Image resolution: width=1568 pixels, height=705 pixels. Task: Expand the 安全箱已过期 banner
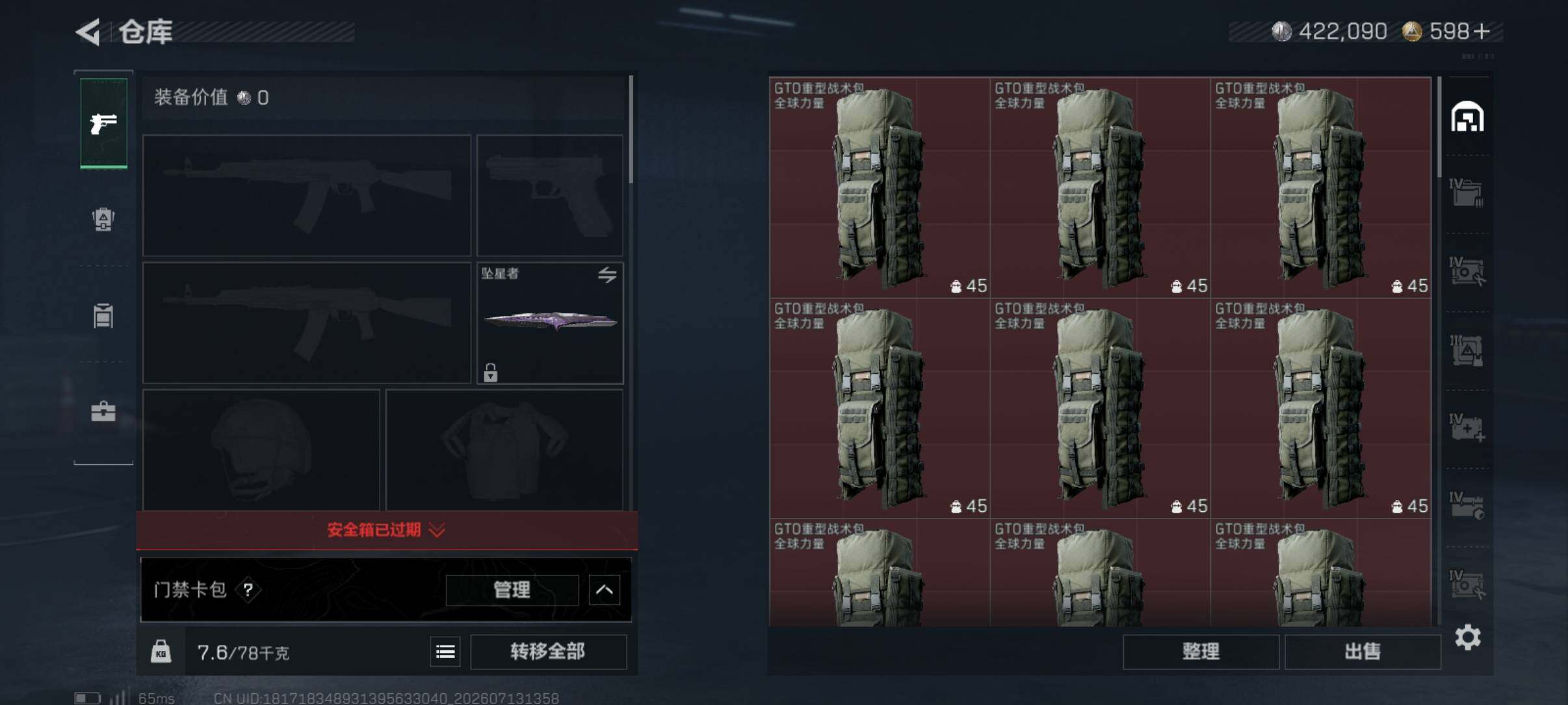pyautogui.click(x=387, y=530)
